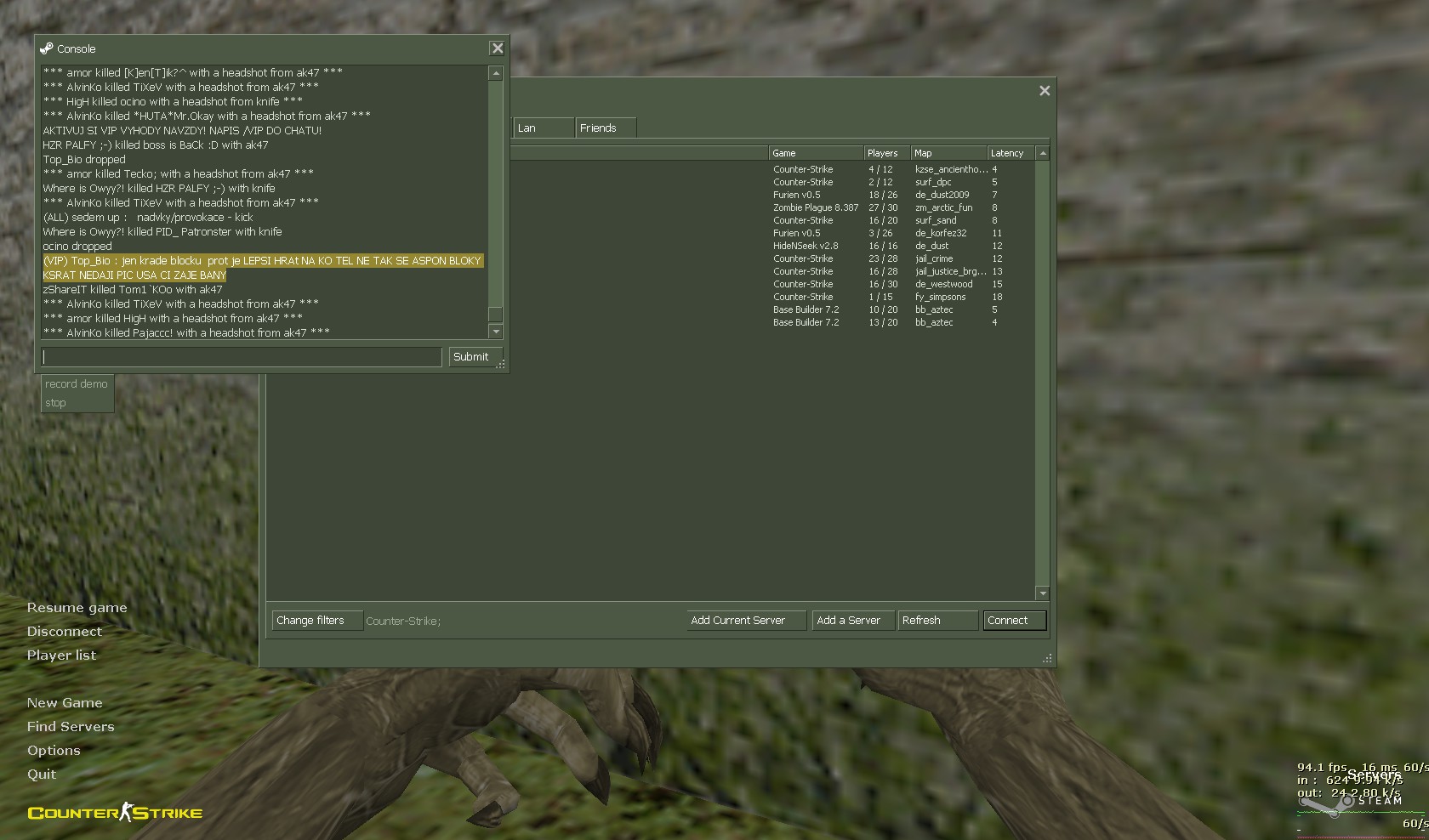Click into the console command input field
The width and height of the screenshot is (1429, 840).
pyautogui.click(x=242, y=357)
